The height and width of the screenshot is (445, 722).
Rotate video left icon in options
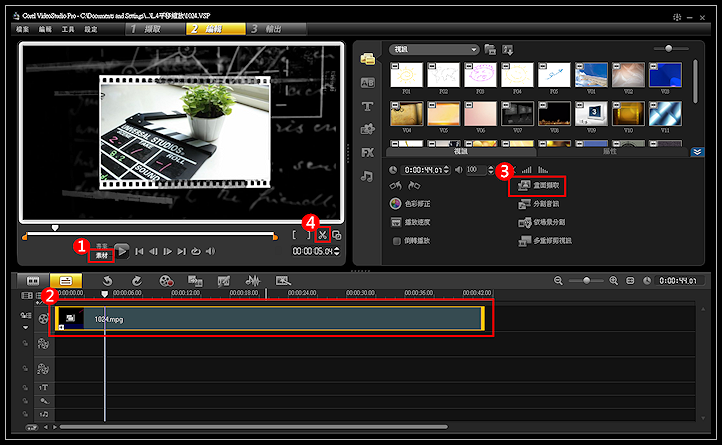coord(396,185)
